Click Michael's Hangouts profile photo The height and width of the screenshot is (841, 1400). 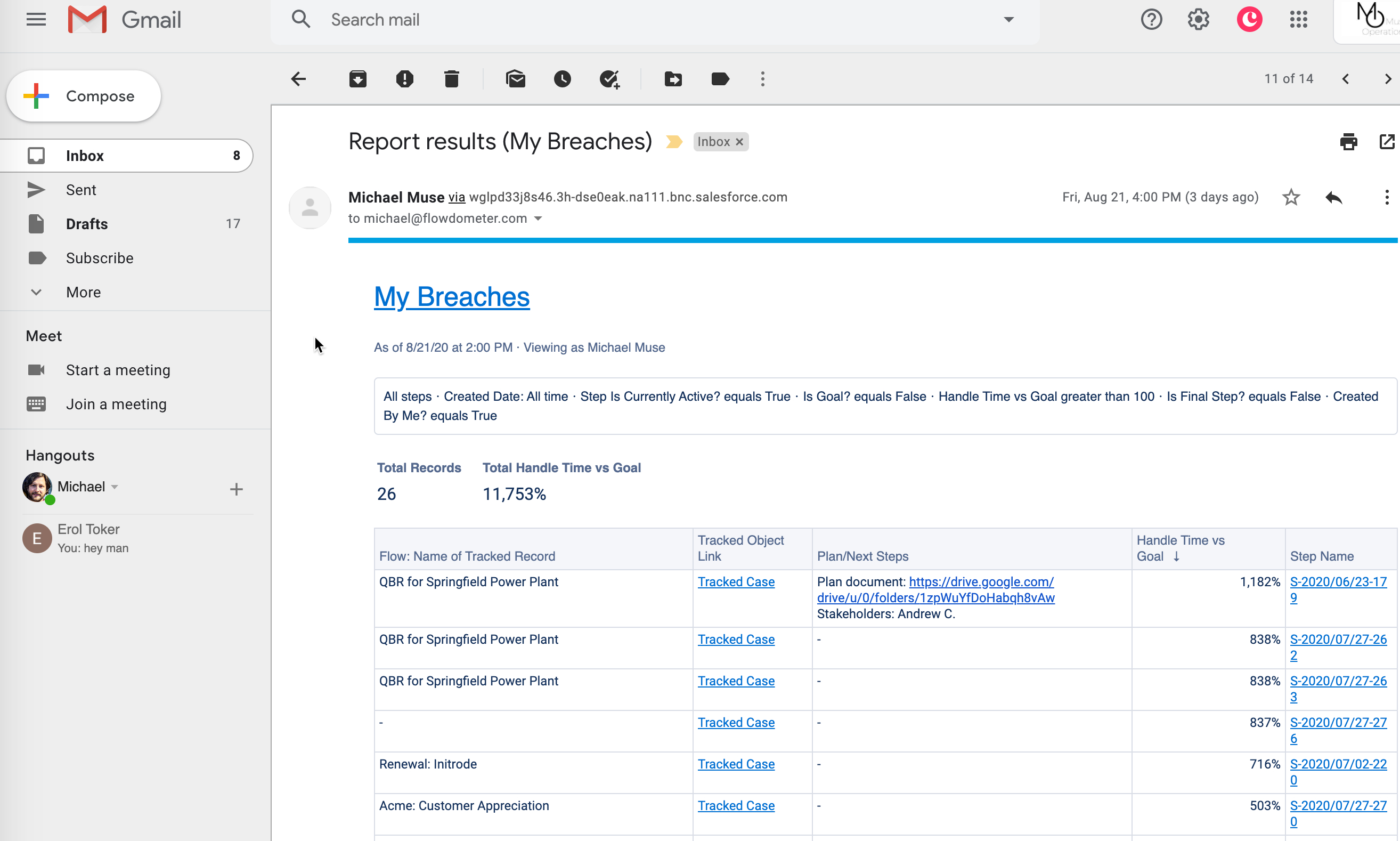[x=37, y=487]
